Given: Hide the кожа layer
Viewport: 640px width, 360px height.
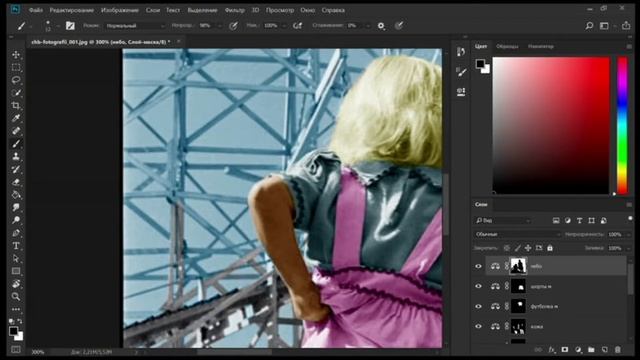Looking at the screenshot, I should [x=478, y=326].
